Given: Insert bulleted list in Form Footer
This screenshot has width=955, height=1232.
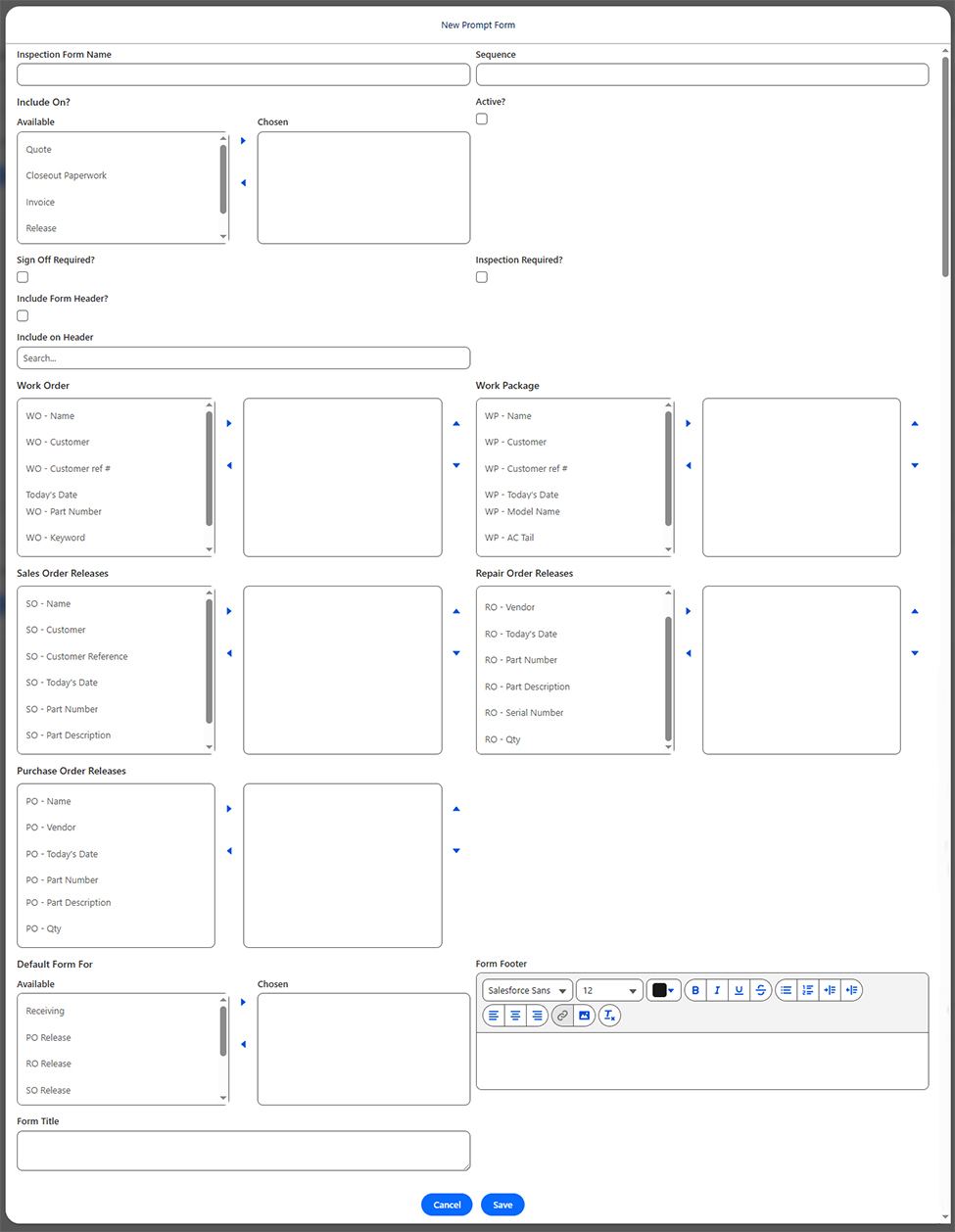Looking at the screenshot, I should [x=786, y=990].
